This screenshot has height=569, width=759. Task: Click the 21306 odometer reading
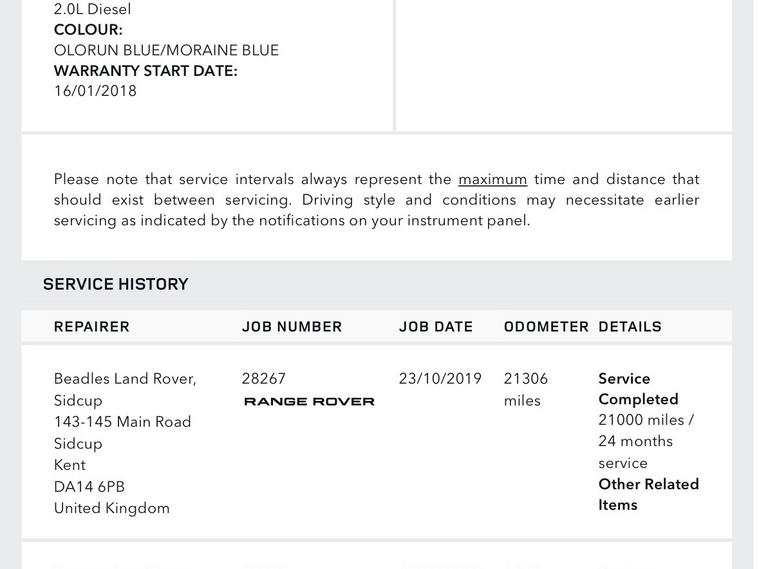point(526,379)
